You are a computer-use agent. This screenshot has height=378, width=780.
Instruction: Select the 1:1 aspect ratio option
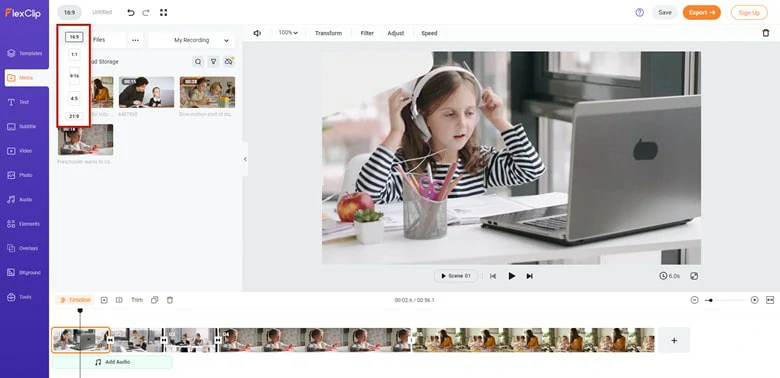74,54
